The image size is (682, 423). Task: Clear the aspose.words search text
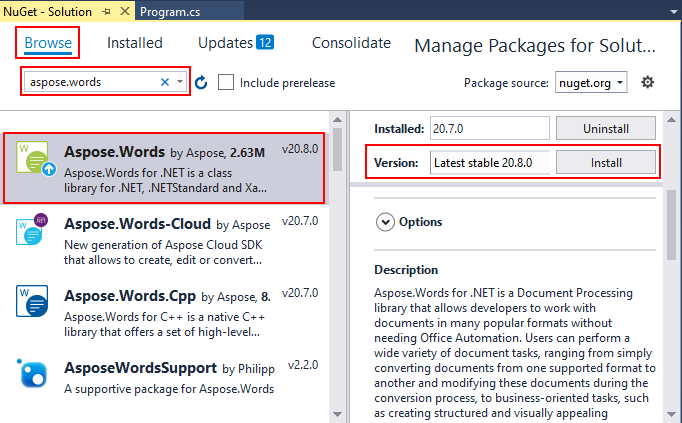pos(164,82)
